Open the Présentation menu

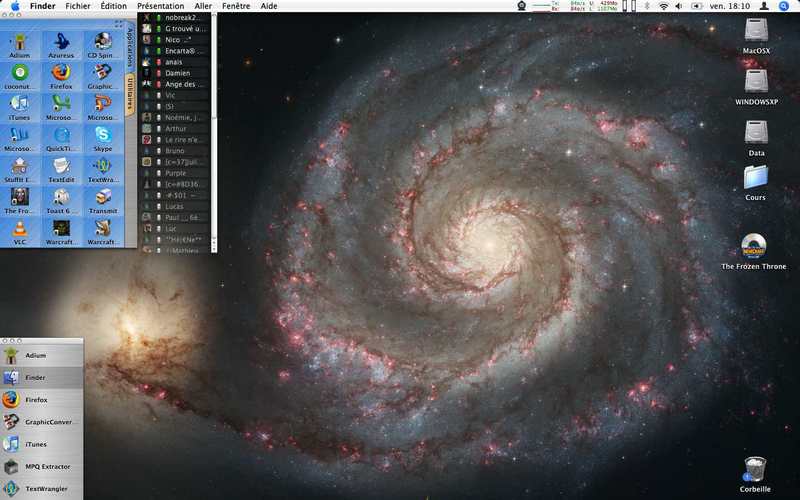click(x=160, y=6)
